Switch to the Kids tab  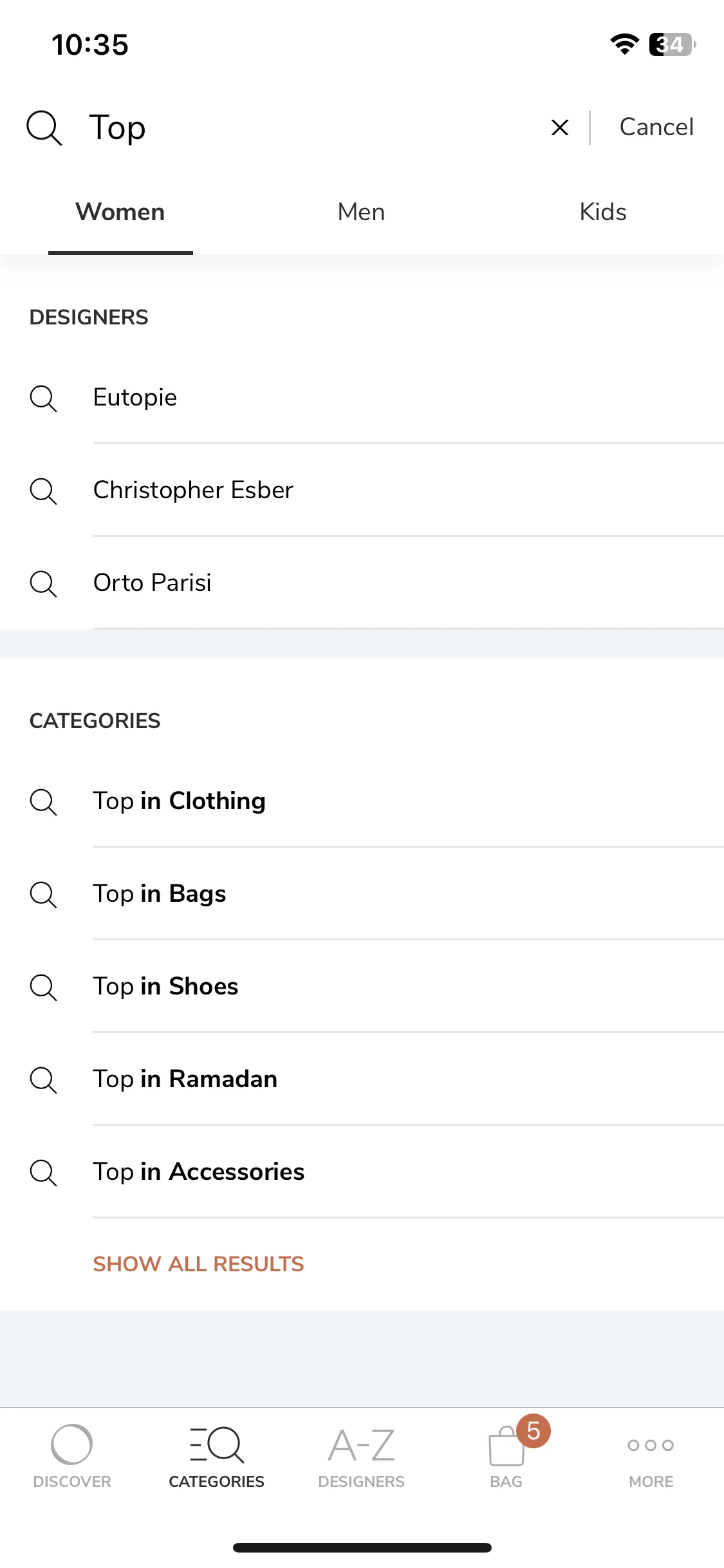[603, 212]
